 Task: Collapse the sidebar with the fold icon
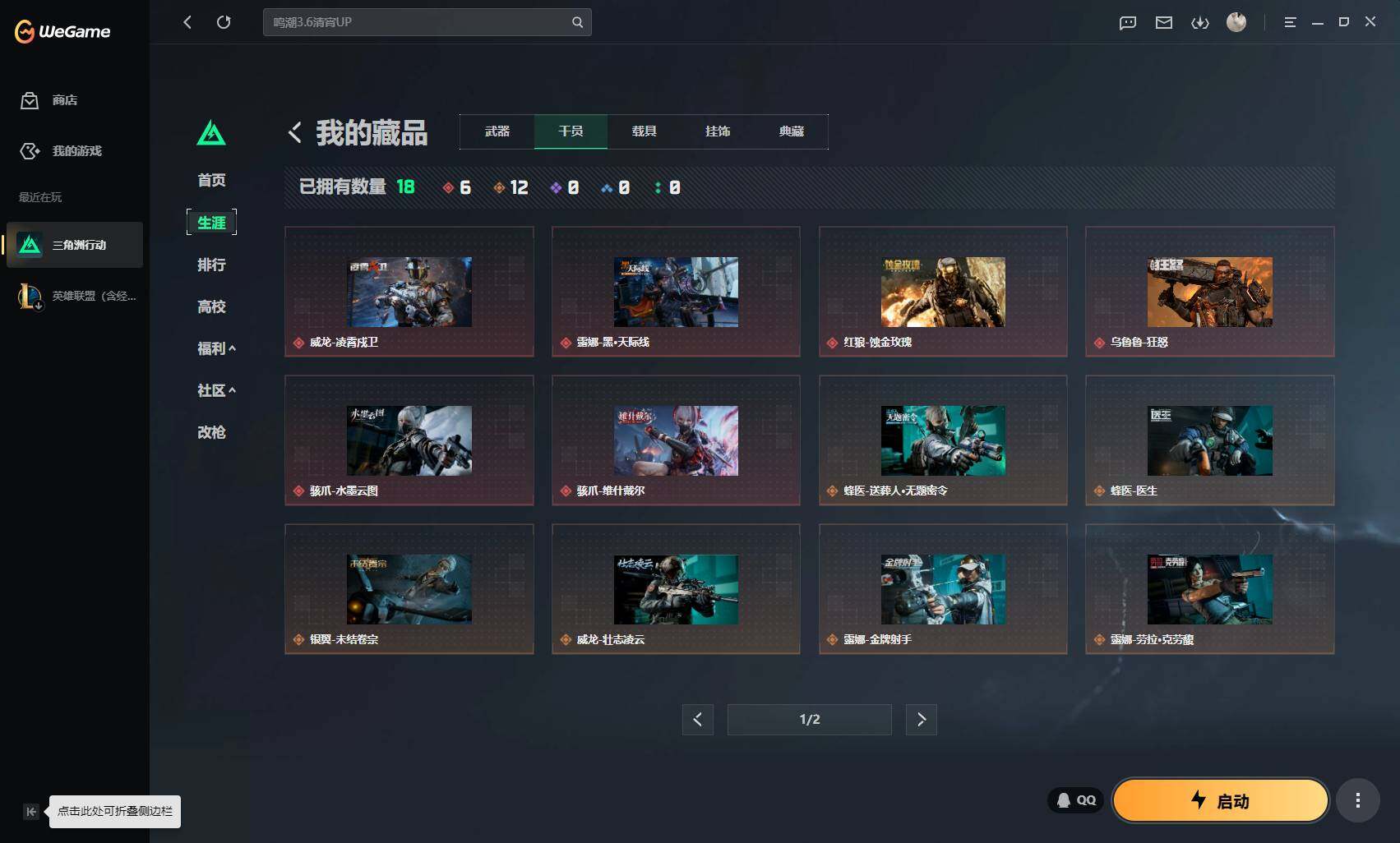[x=31, y=812]
